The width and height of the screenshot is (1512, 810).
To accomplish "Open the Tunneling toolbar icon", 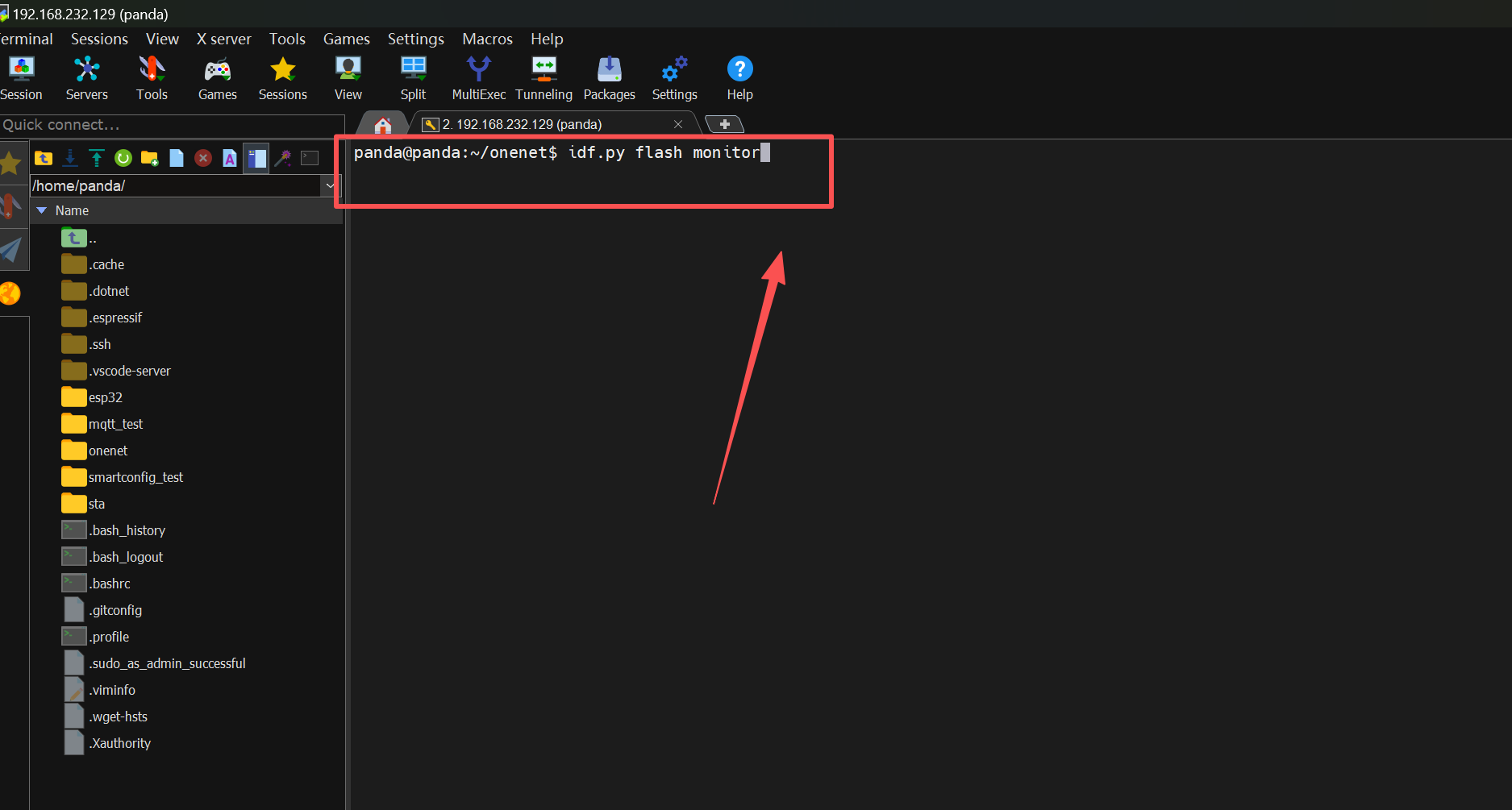I will [x=544, y=78].
